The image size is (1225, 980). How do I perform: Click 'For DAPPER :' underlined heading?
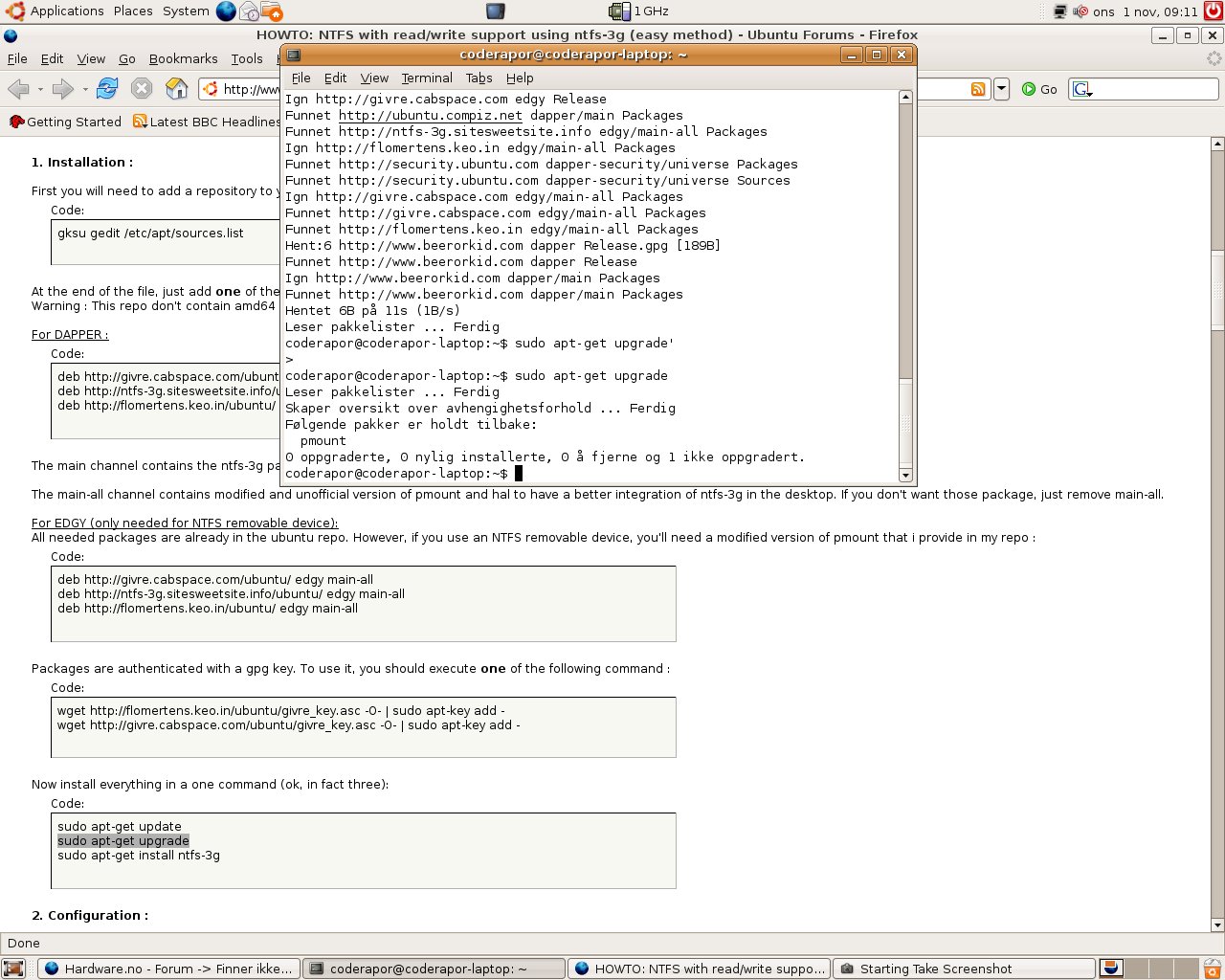[70, 334]
